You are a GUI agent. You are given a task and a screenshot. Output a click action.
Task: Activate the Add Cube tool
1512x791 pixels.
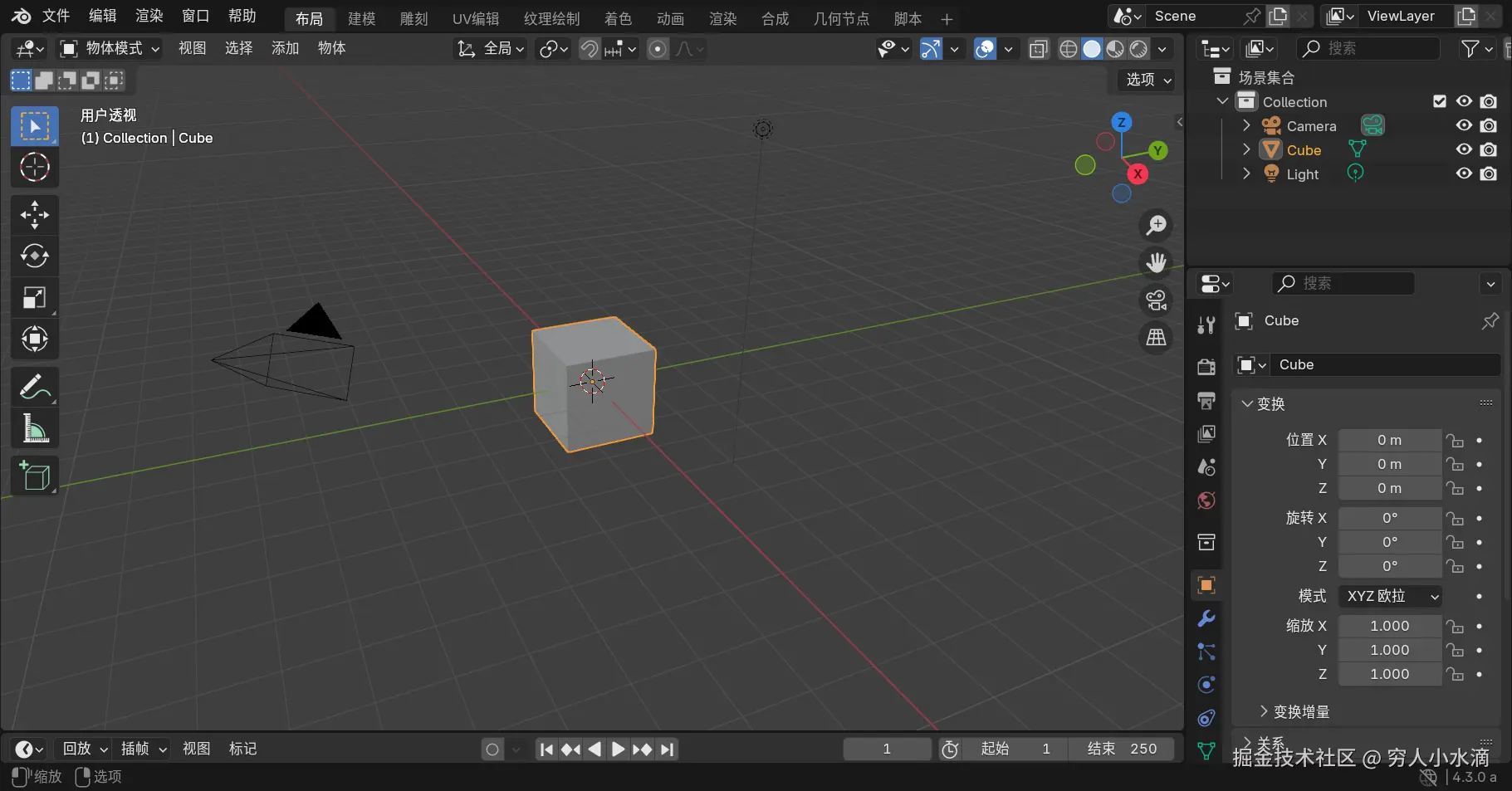35,475
